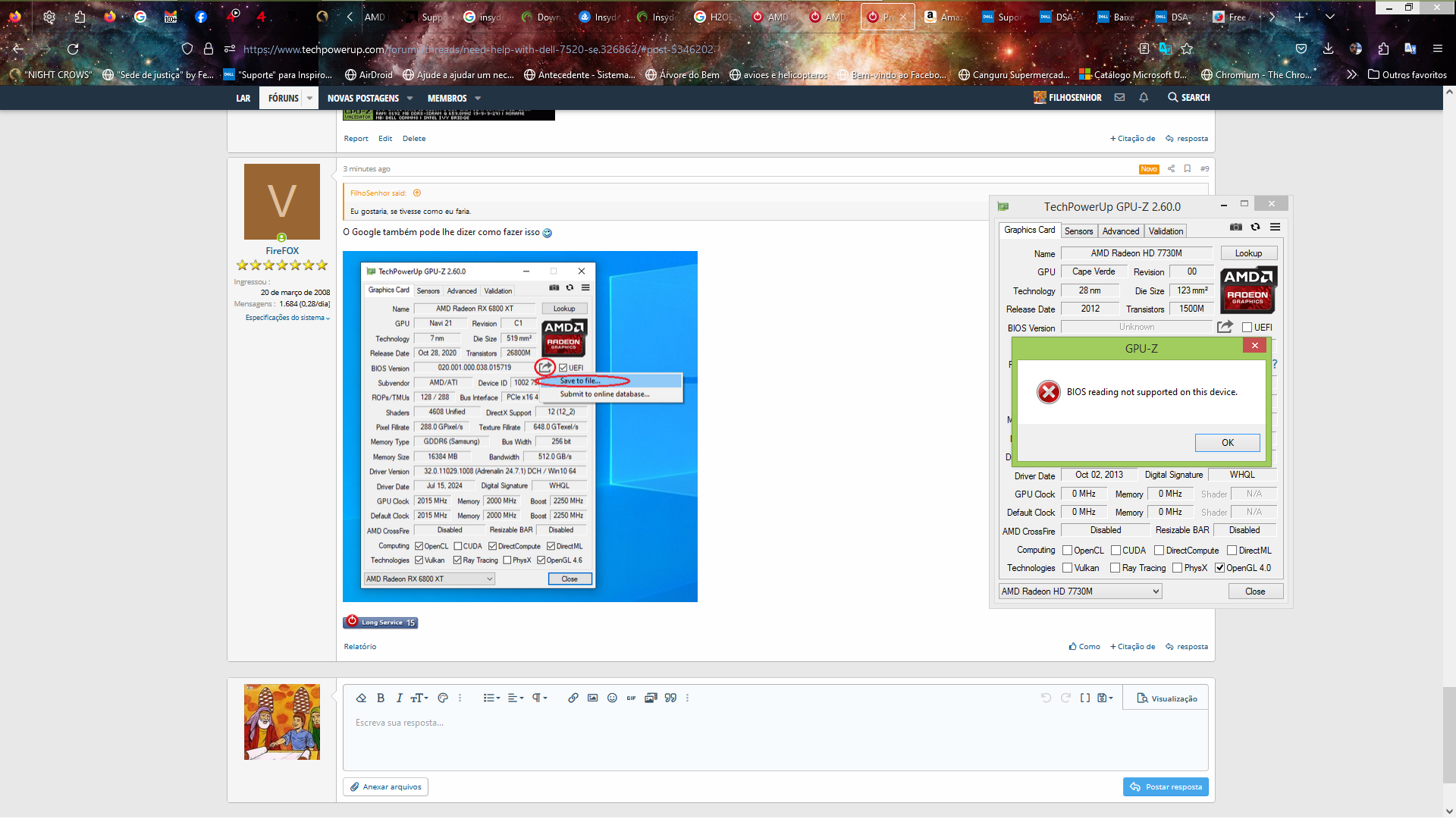Click the undo icon in editor
The height and width of the screenshot is (819, 1456).
[x=1046, y=698]
